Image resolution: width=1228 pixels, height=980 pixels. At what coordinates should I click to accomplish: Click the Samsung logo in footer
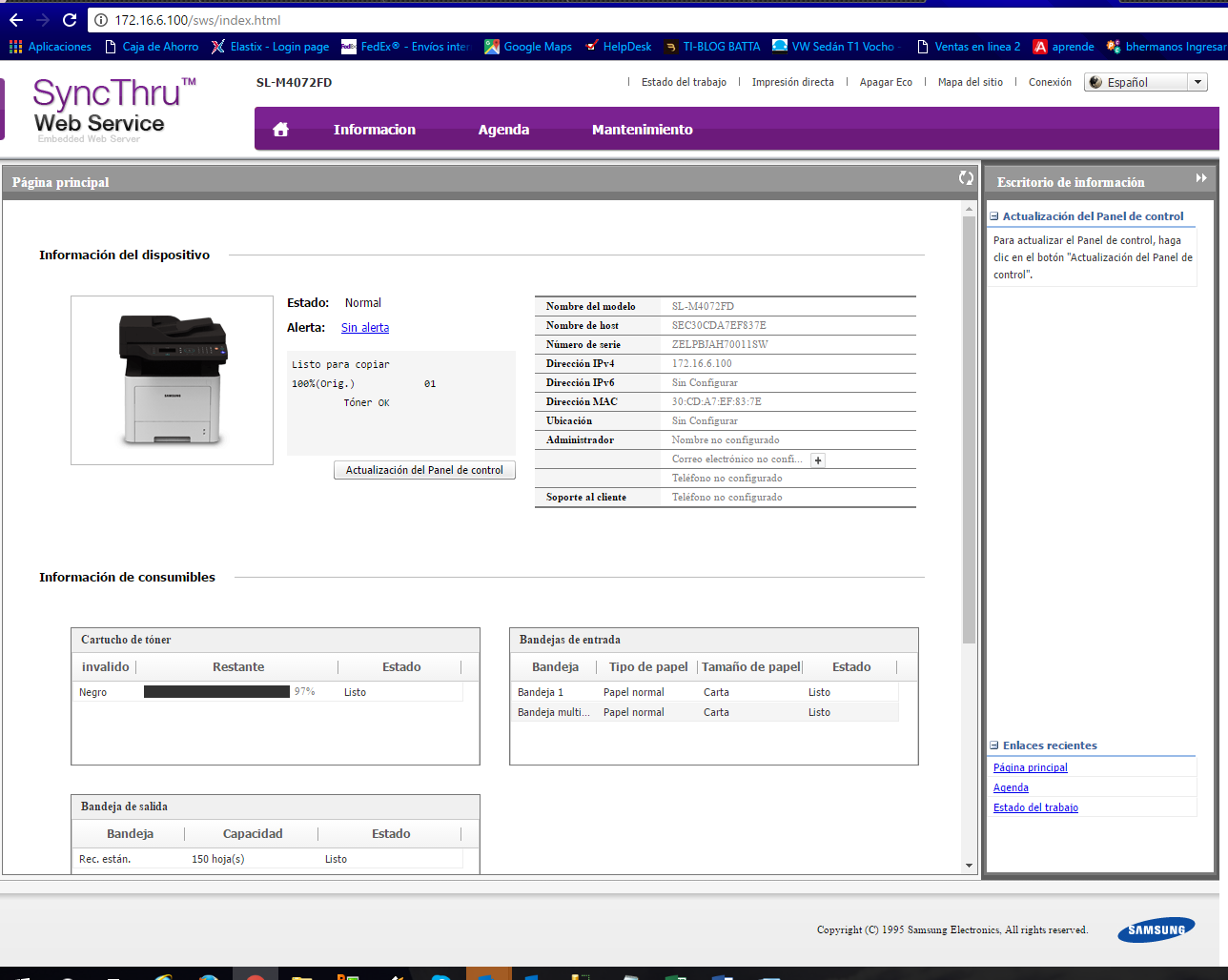(x=1156, y=929)
